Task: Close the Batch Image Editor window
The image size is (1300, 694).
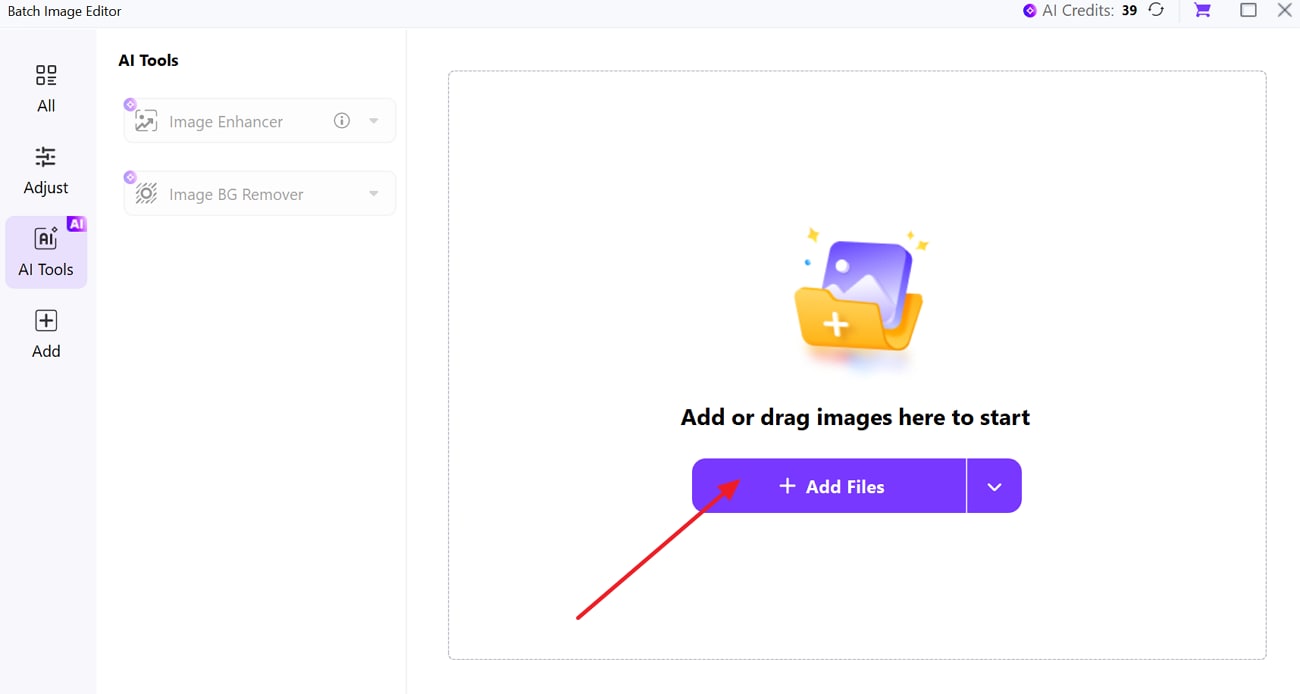Action: coord(1285,10)
